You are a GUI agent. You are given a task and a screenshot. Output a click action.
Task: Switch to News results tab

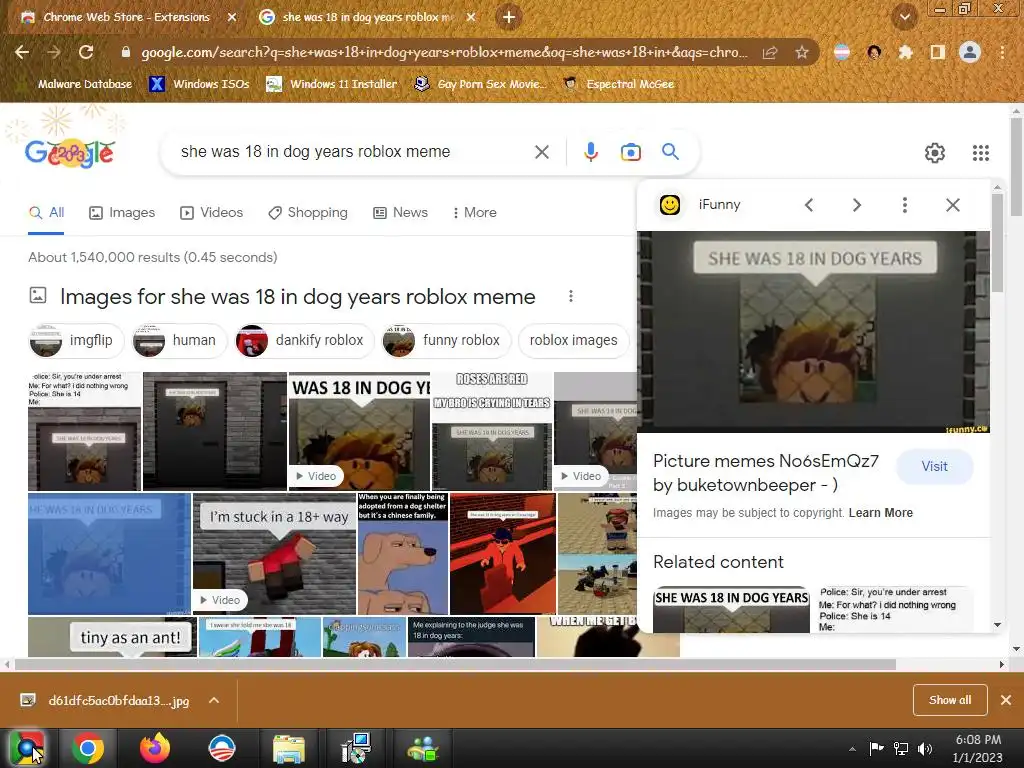click(400, 213)
